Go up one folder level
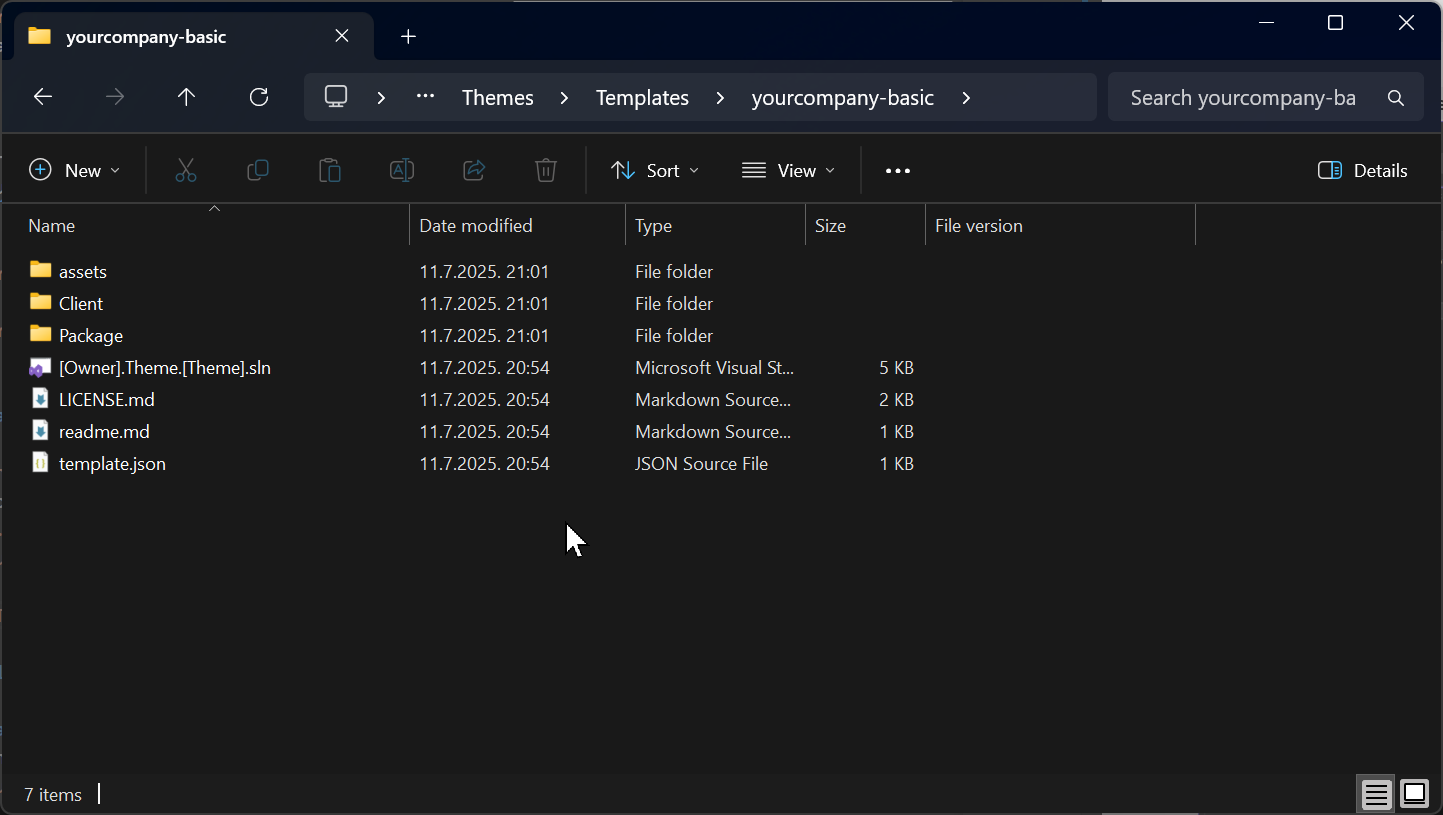 [x=186, y=97]
